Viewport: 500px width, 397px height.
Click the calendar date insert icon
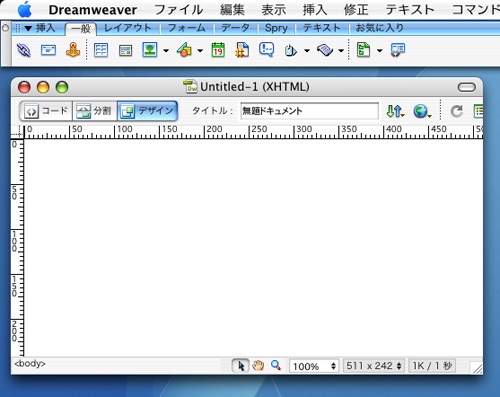(x=218, y=50)
